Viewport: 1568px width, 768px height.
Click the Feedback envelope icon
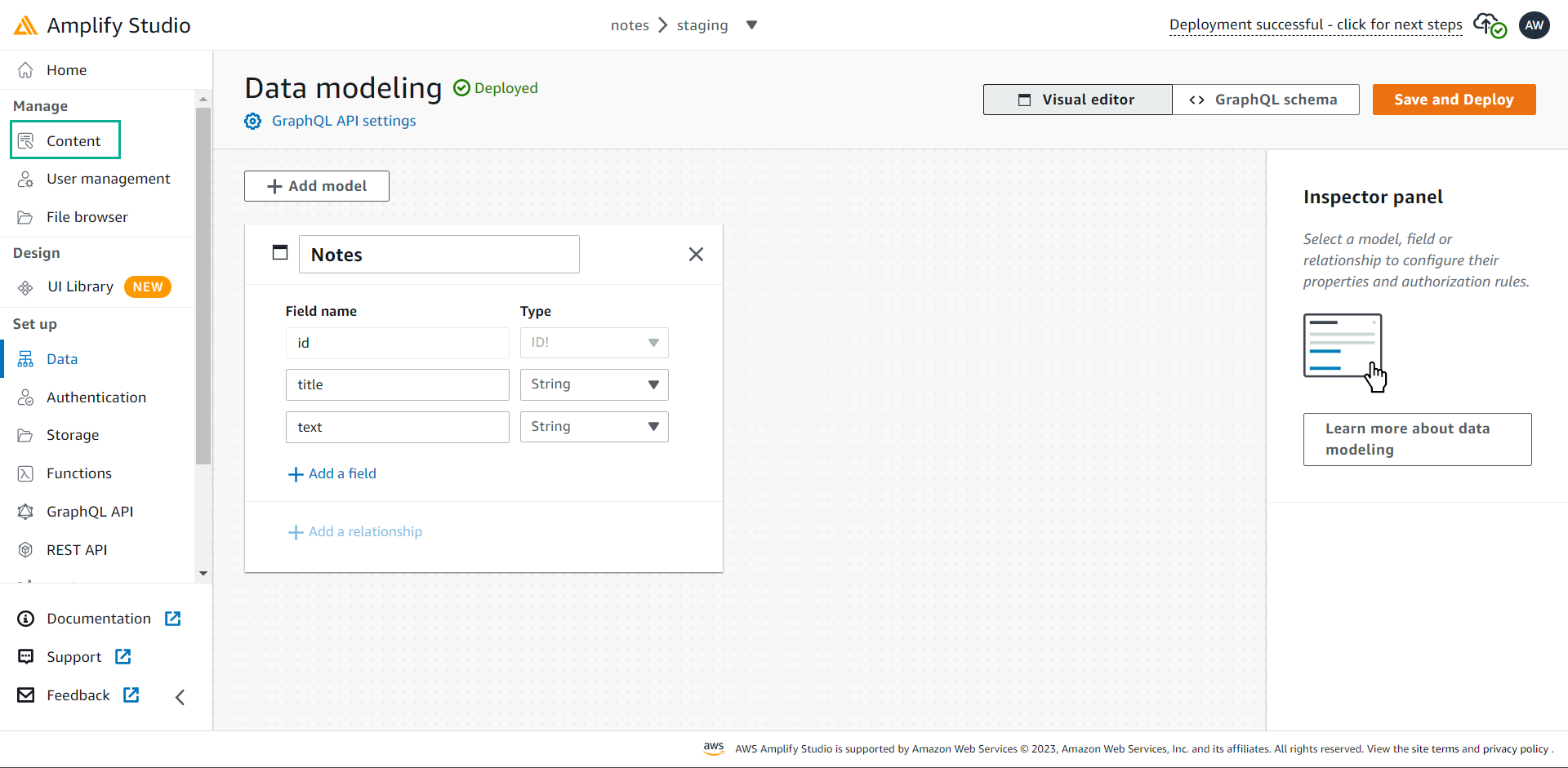pos(26,695)
